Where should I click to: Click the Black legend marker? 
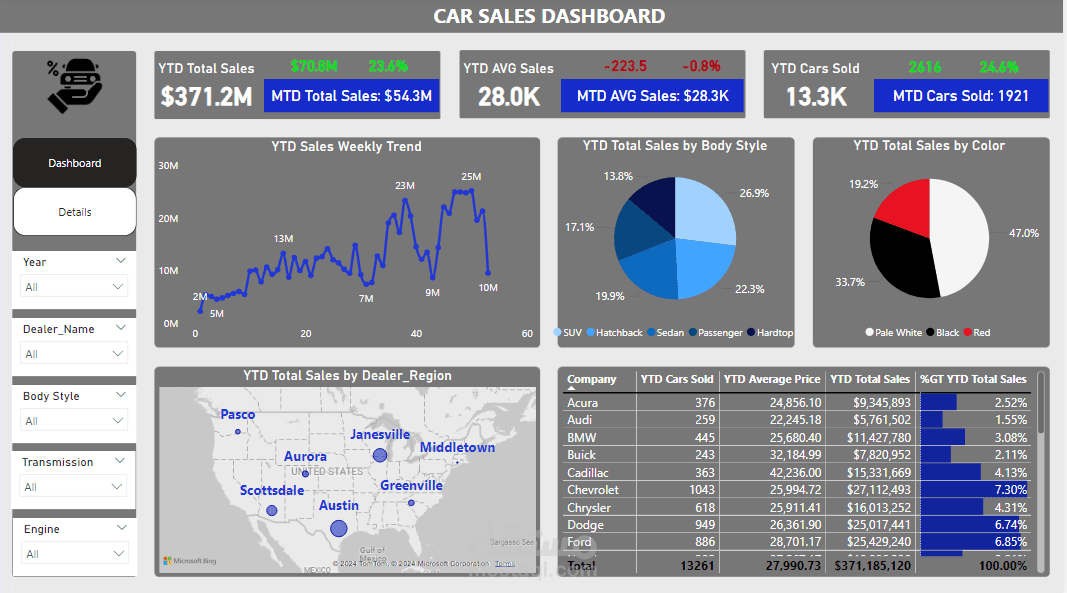tap(930, 332)
